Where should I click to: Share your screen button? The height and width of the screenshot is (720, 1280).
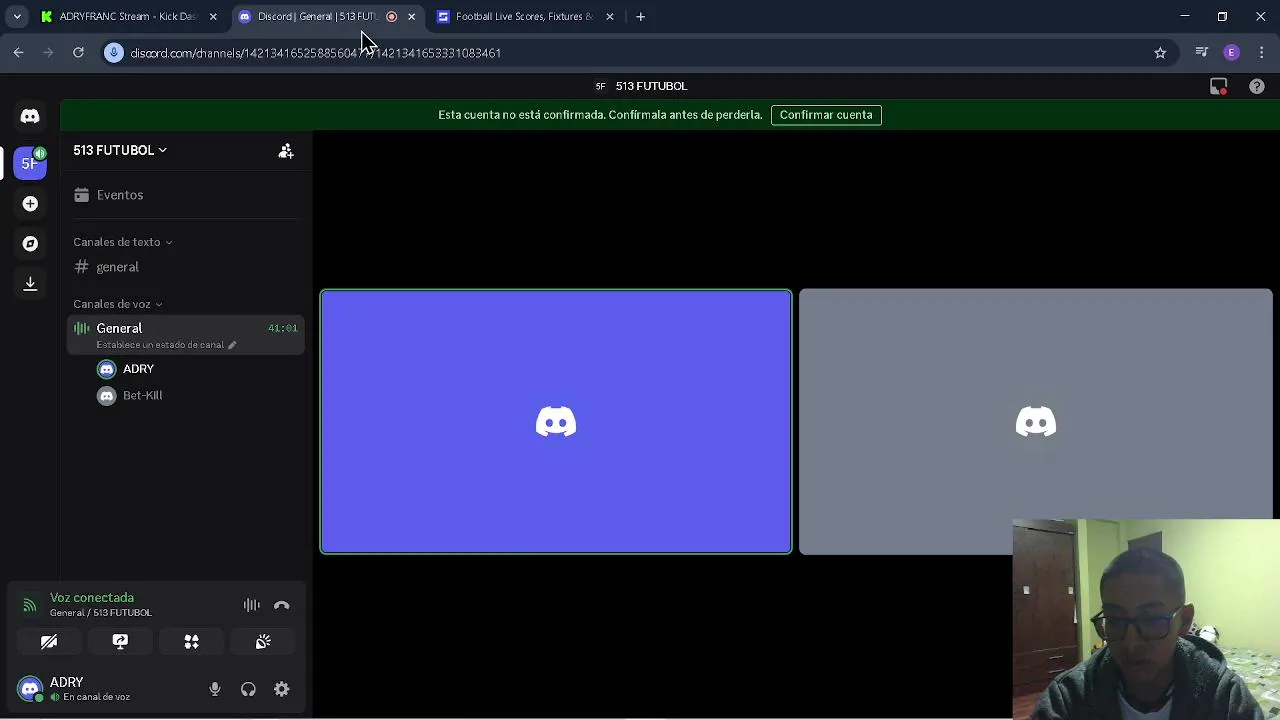point(120,642)
